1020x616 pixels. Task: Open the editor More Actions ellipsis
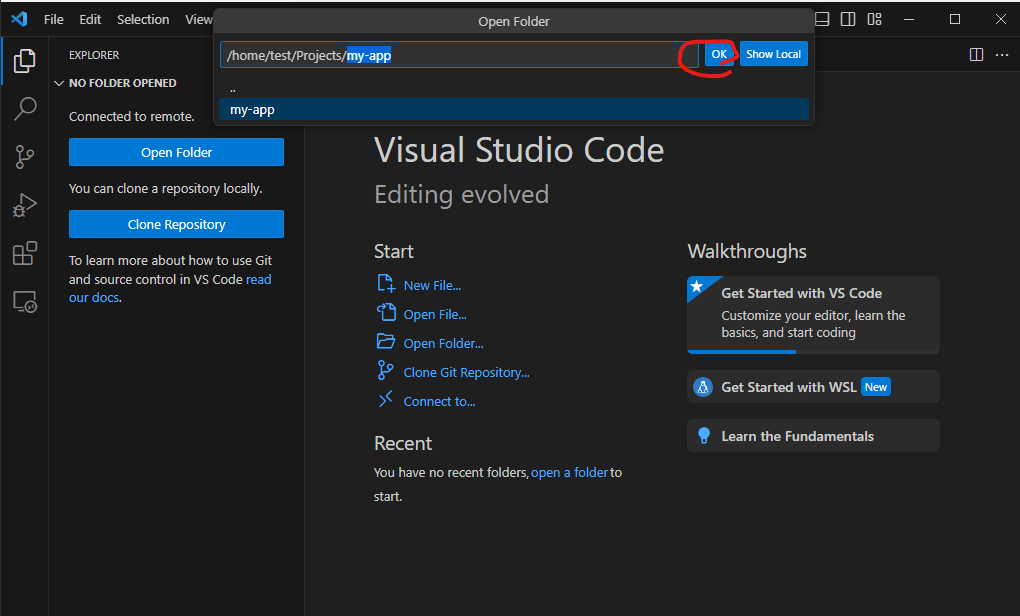(1002, 55)
